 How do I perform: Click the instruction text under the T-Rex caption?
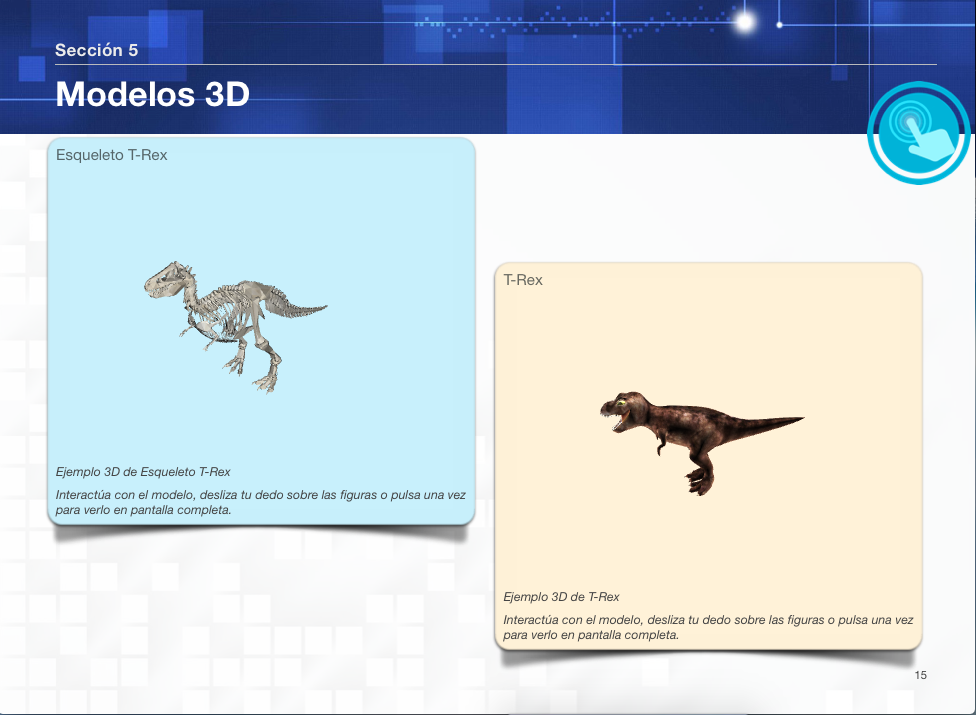pos(707,627)
